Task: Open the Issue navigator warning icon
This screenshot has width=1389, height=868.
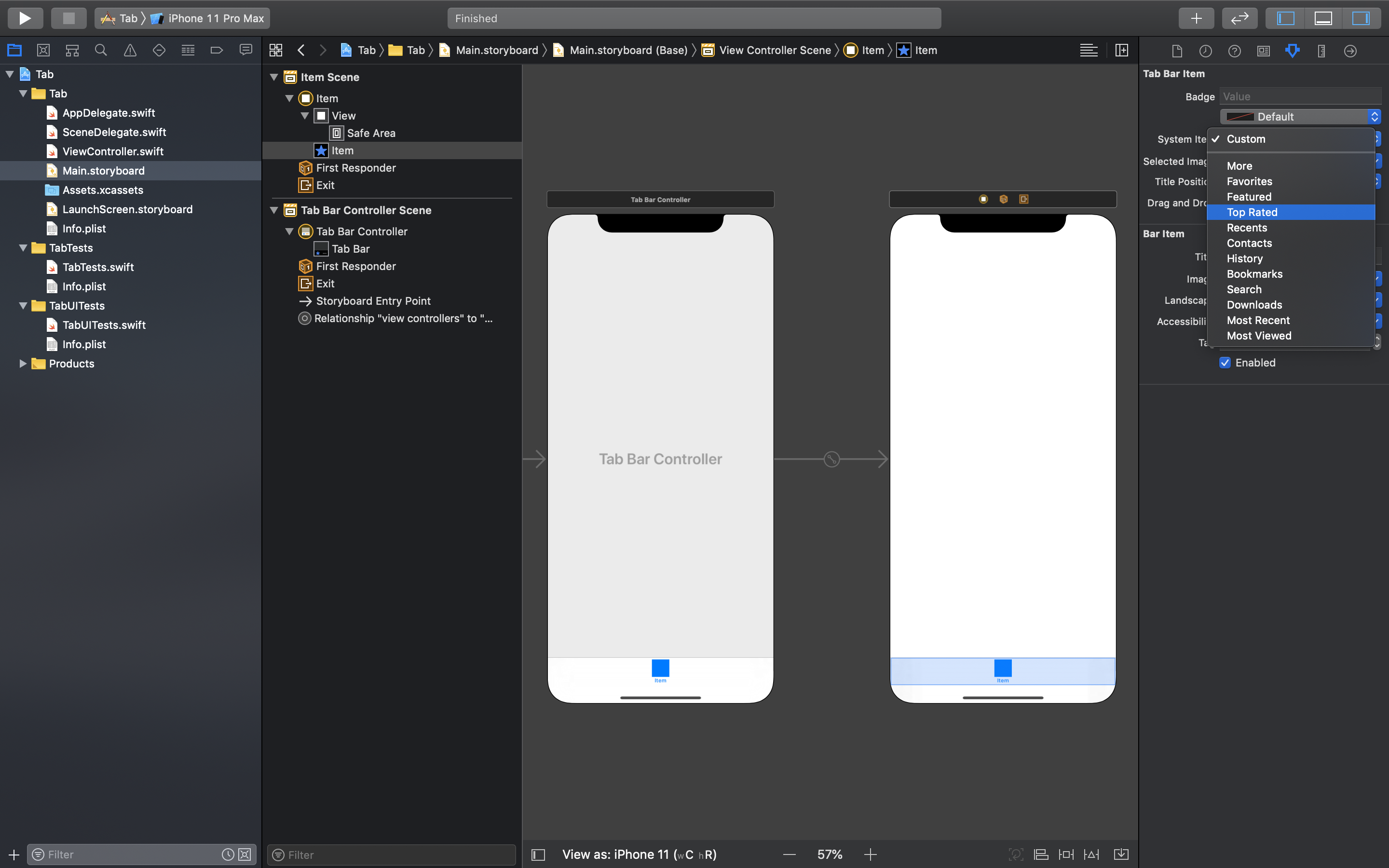Action: pos(130,51)
